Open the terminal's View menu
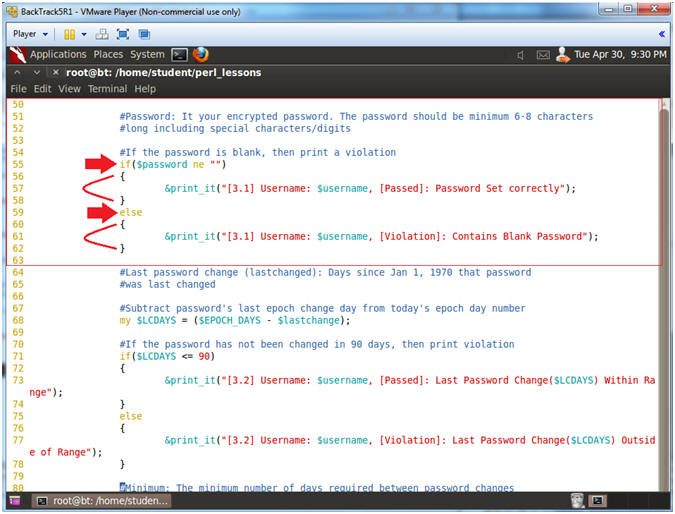This screenshot has width=675, height=514. pos(69,89)
